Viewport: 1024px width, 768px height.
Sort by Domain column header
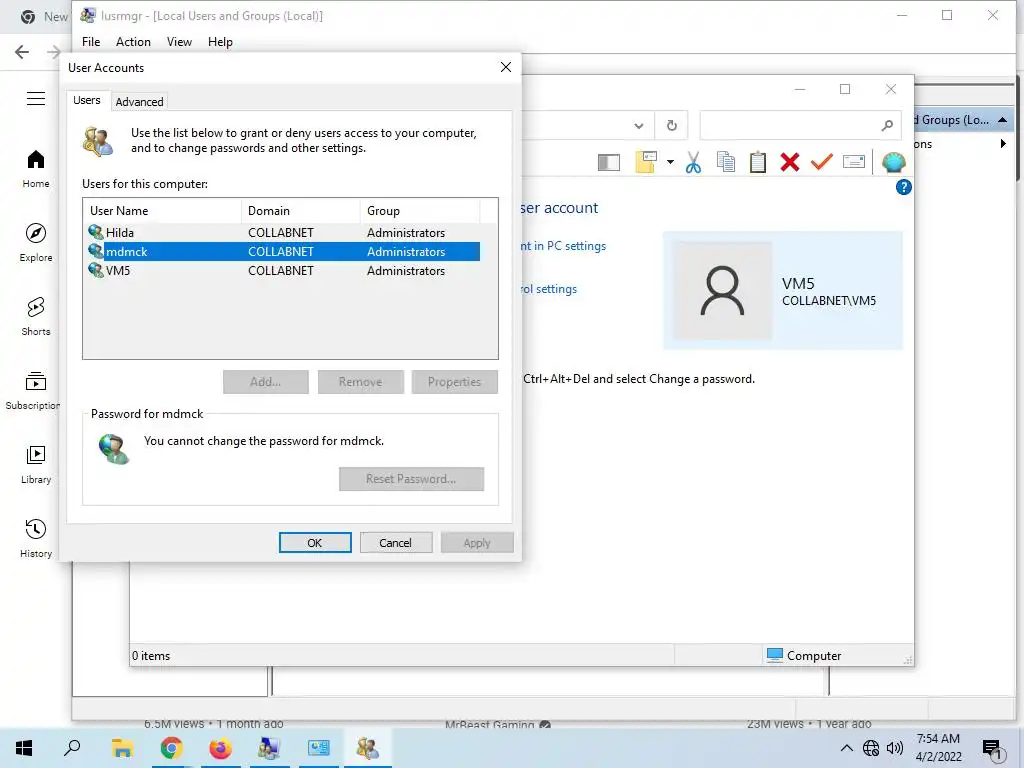(x=300, y=211)
